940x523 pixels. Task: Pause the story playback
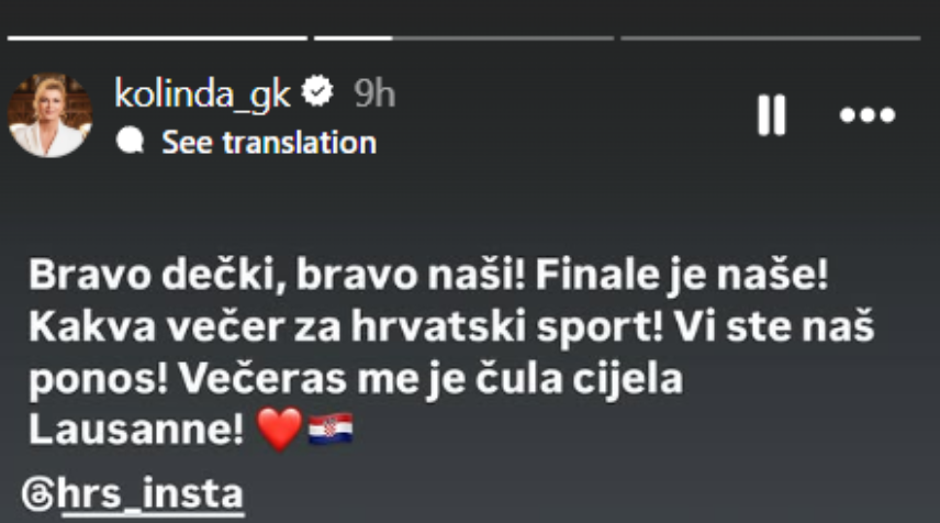tap(771, 115)
